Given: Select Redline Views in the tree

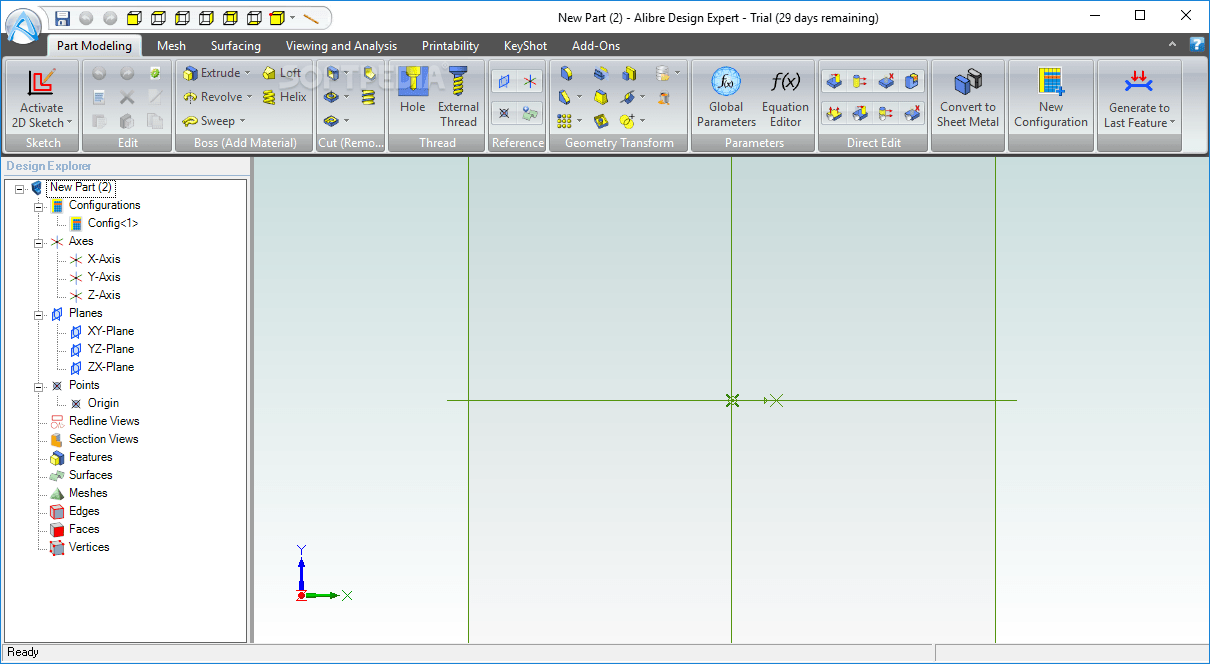Looking at the screenshot, I should point(104,421).
